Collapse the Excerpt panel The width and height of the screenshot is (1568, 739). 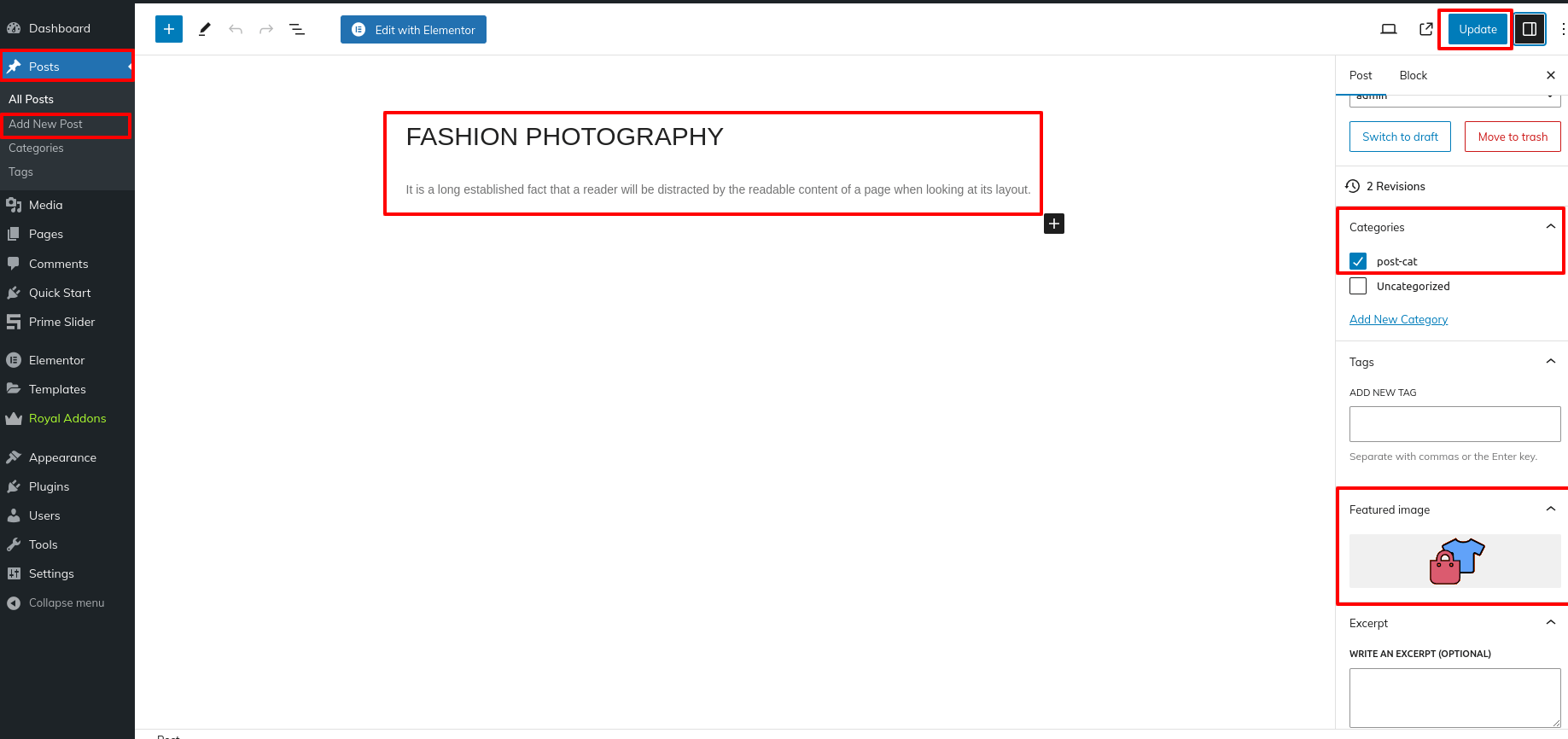[x=1550, y=623]
